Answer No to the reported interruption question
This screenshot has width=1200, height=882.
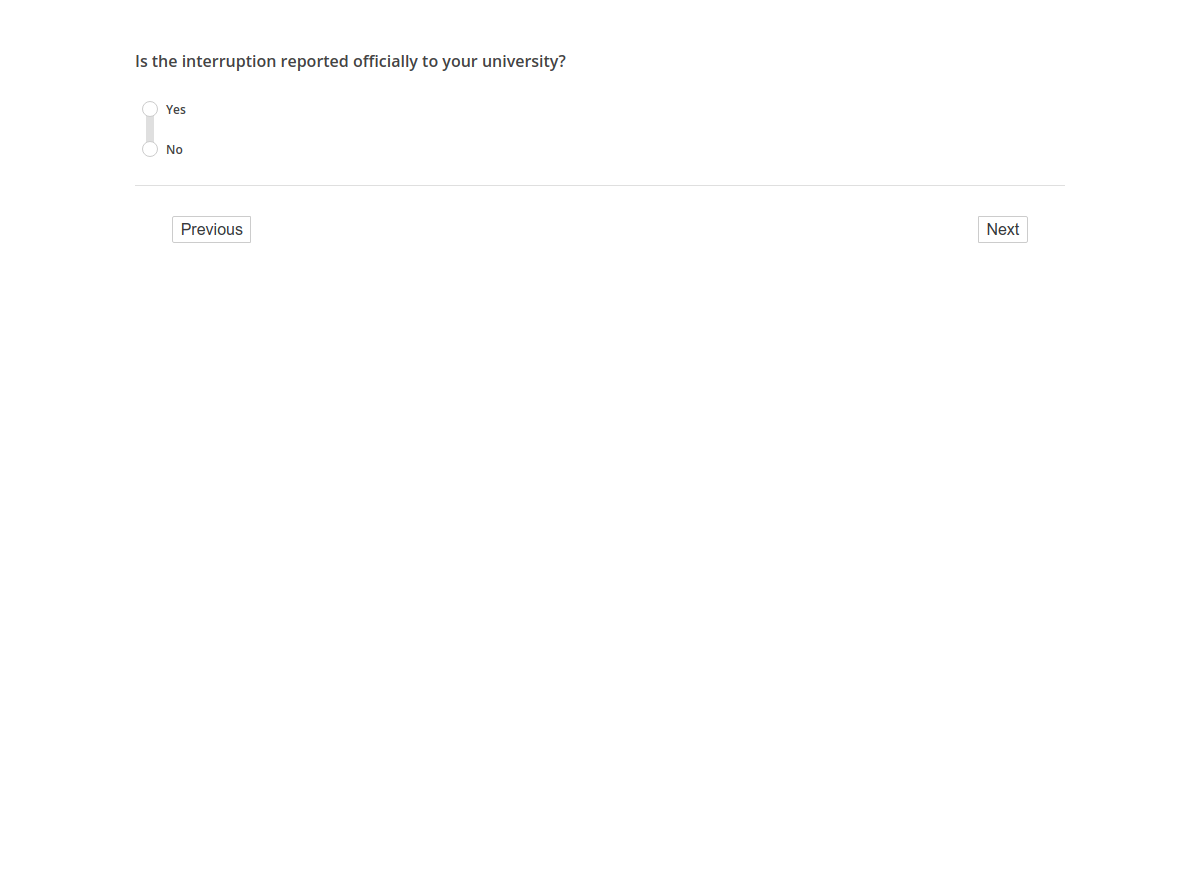(150, 149)
